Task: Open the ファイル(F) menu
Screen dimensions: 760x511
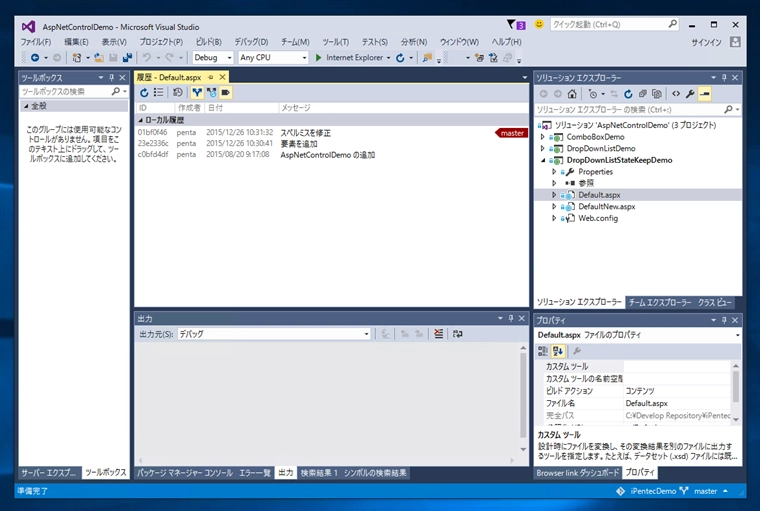Action: click(35, 42)
